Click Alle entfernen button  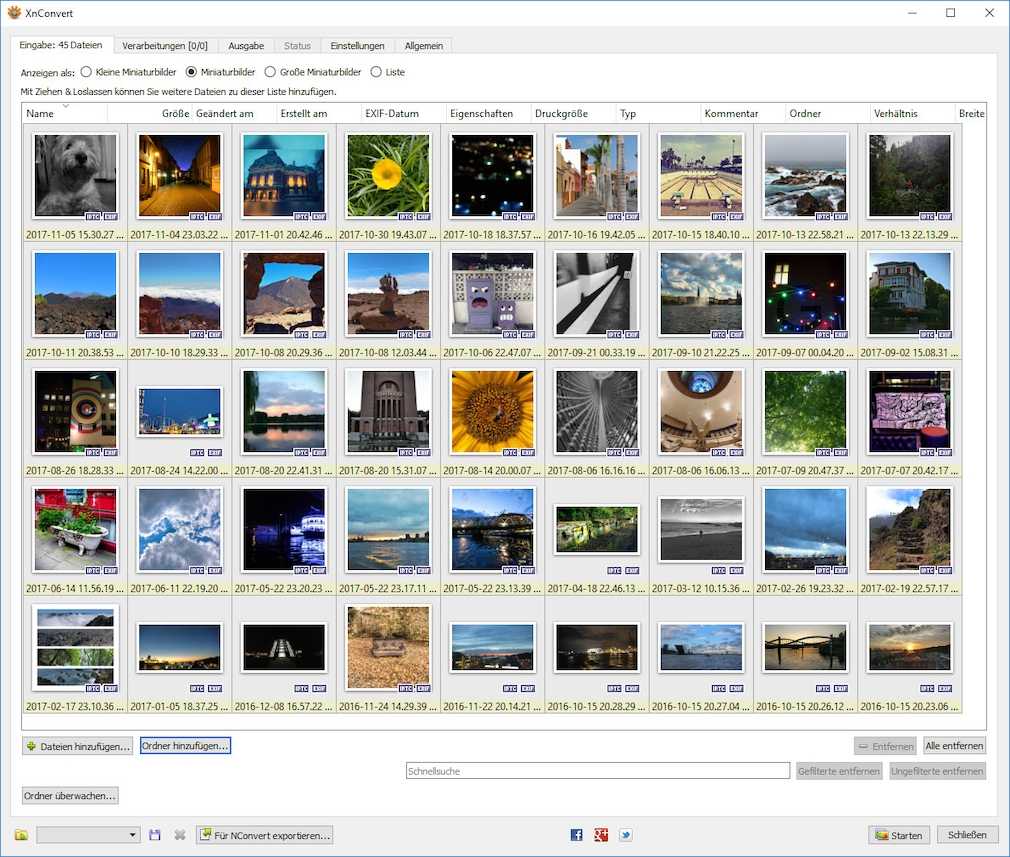coord(954,746)
